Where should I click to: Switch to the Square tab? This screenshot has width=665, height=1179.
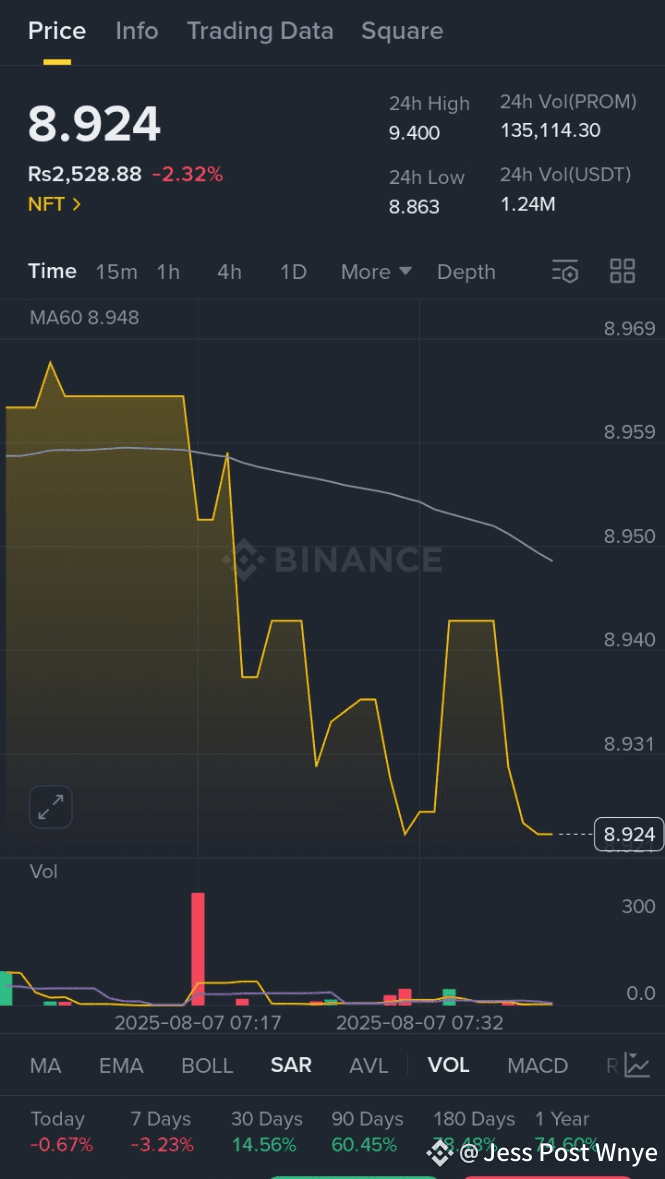(x=402, y=31)
